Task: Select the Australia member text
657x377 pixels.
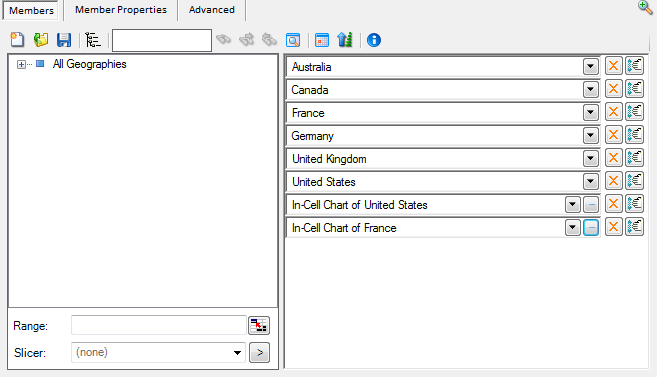Action: click(x=311, y=67)
